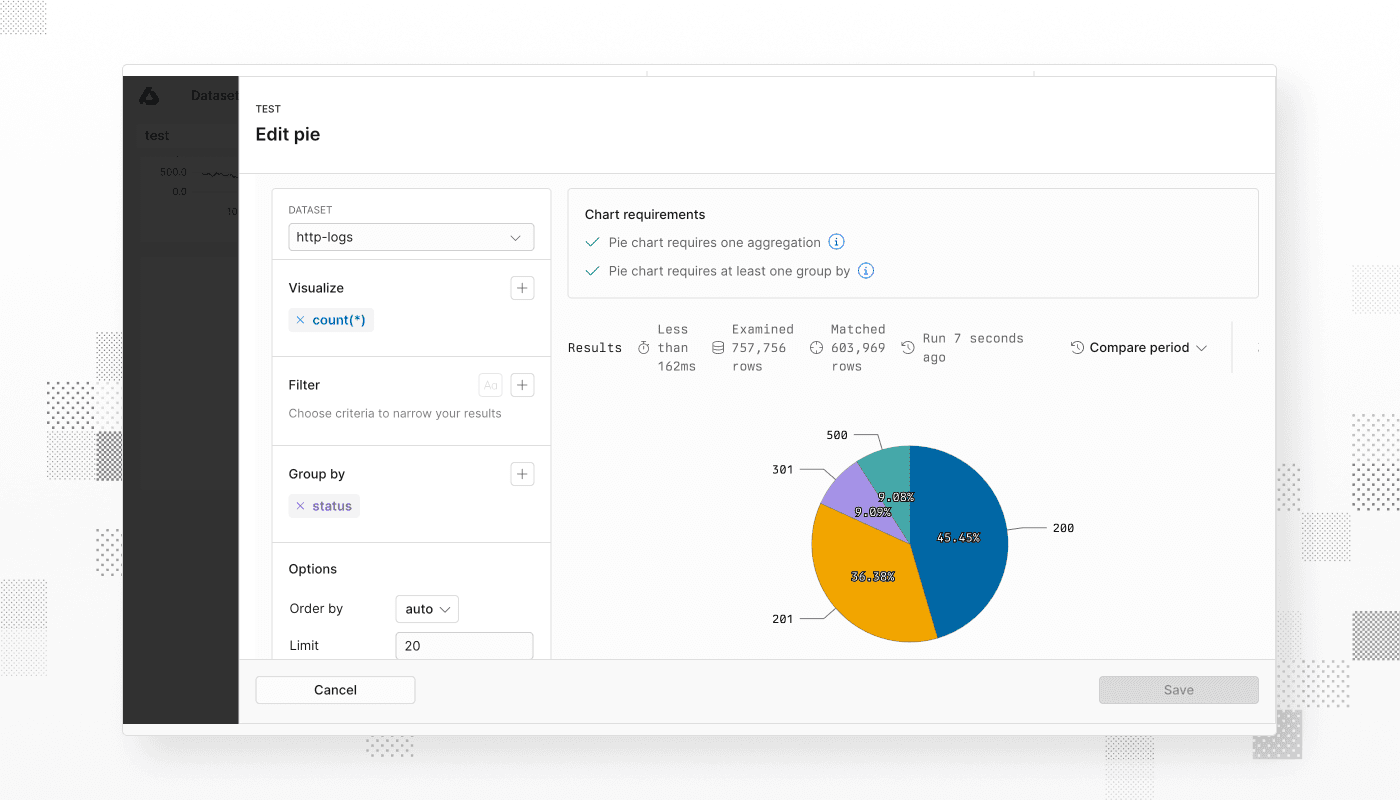Click the examined rows database icon
Screen dimensions: 1400x800
tap(718, 348)
